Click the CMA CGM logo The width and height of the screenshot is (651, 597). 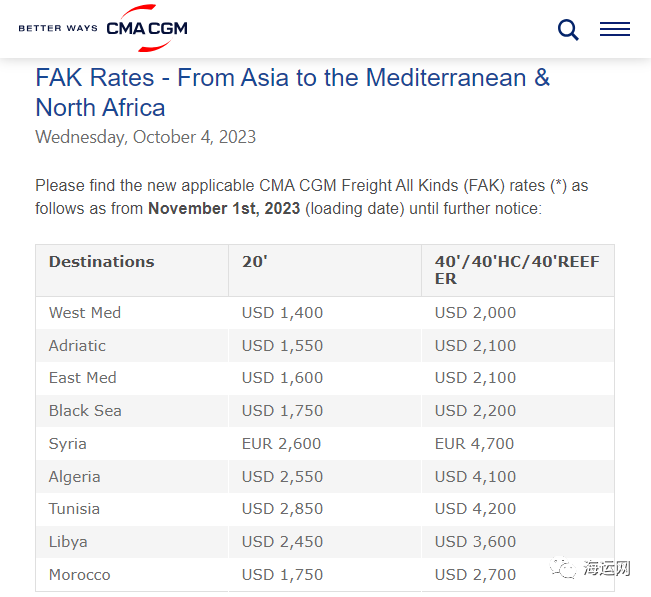pyautogui.click(x=147, y=28)
